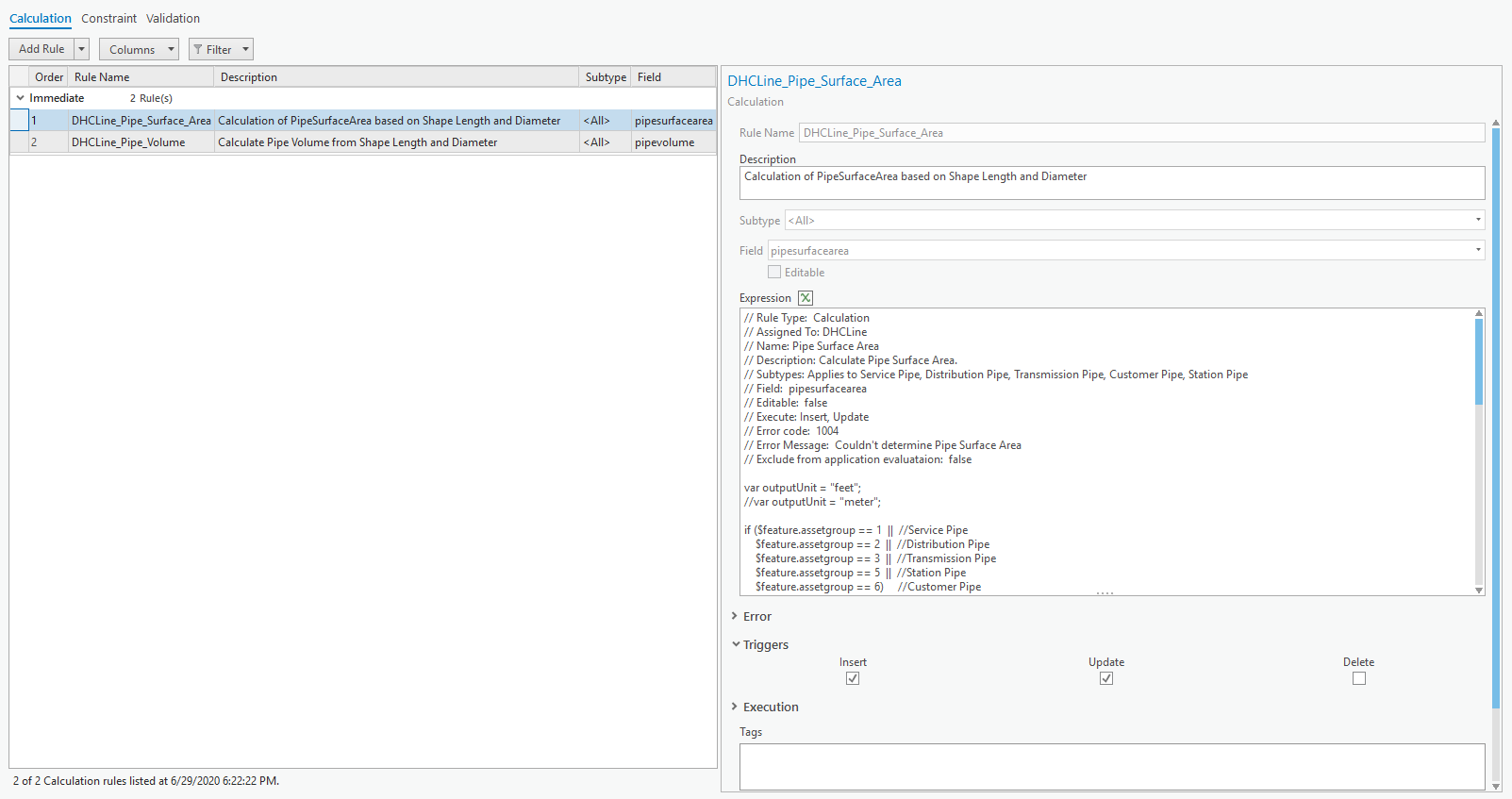Click into the Rule Name field
The height and width of the screenshot is (799, 1512).
pos(1141,133)
